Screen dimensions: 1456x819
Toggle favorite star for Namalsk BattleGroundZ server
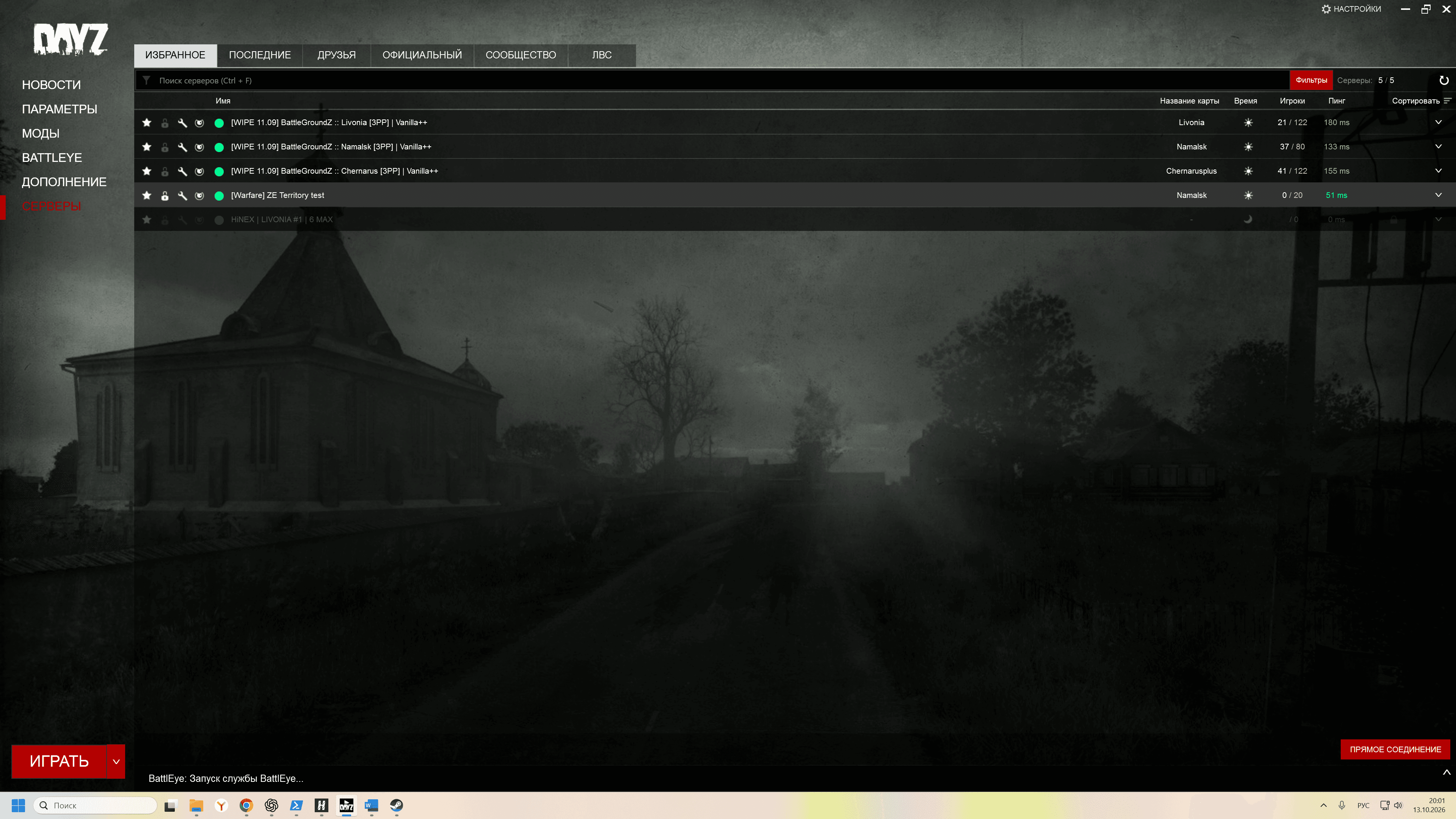147,147
